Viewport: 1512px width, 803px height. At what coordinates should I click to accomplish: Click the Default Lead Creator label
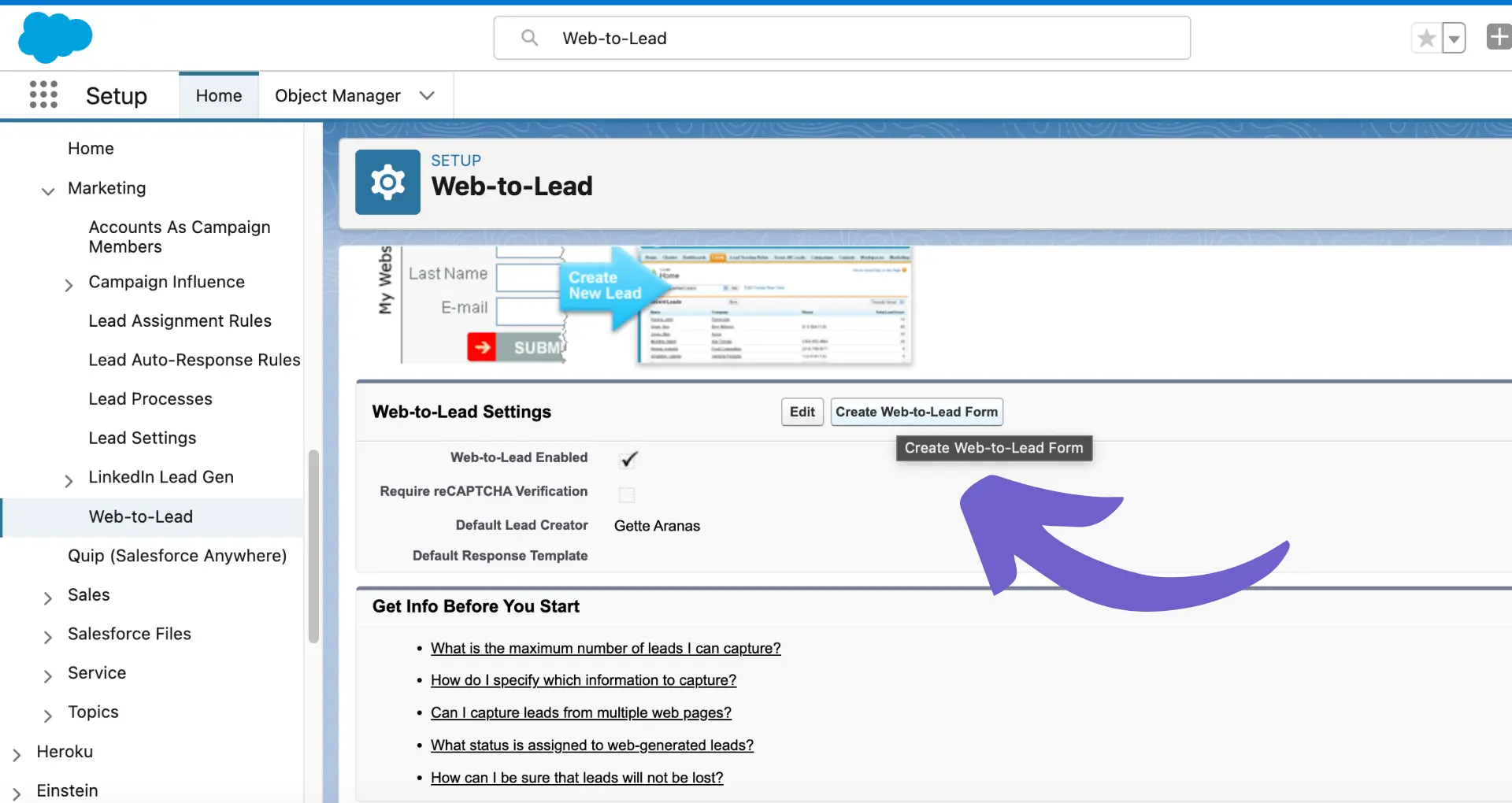point(521,525)
